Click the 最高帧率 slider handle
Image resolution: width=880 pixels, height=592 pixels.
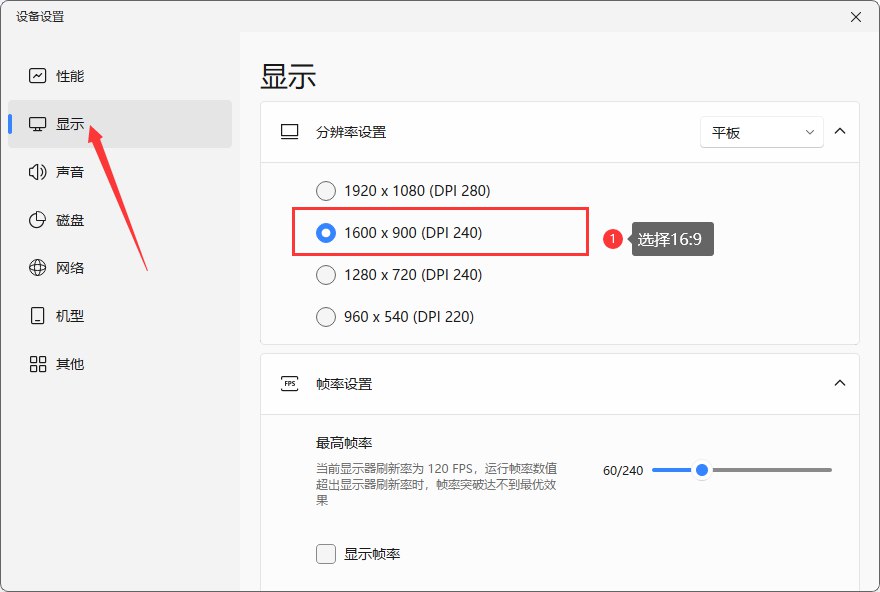tap(702, 470)
